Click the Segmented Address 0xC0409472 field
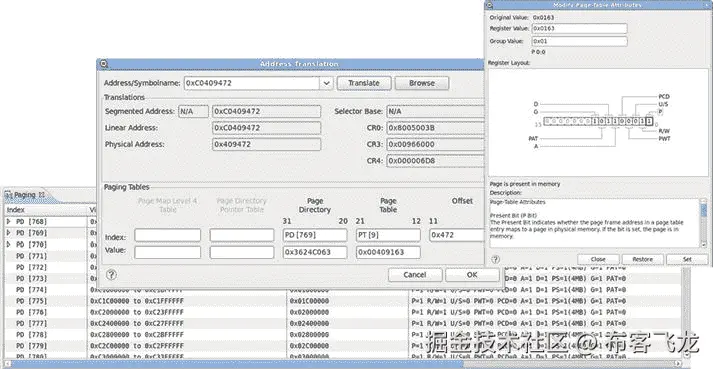Image resolution: width=713 pixels, height=369 pixels. click(266, 111)
